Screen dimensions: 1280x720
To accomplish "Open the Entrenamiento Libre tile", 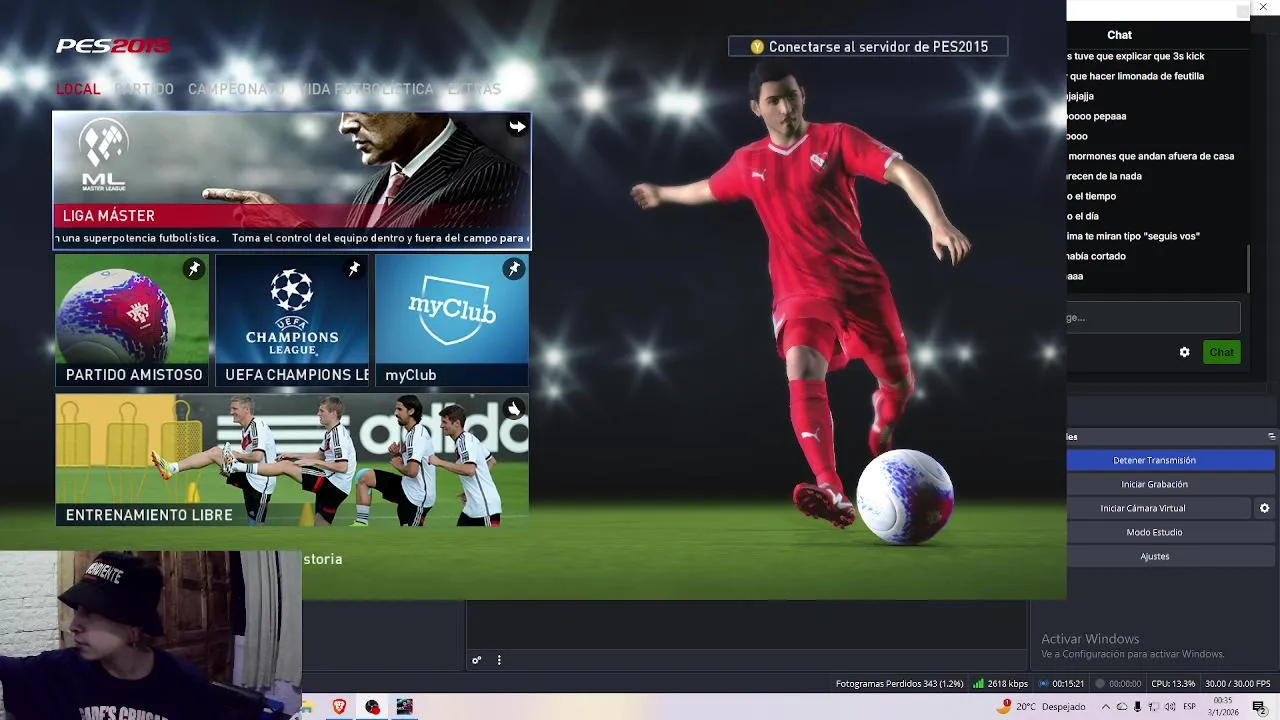I will pyautogui.click(x=292, y=460).
